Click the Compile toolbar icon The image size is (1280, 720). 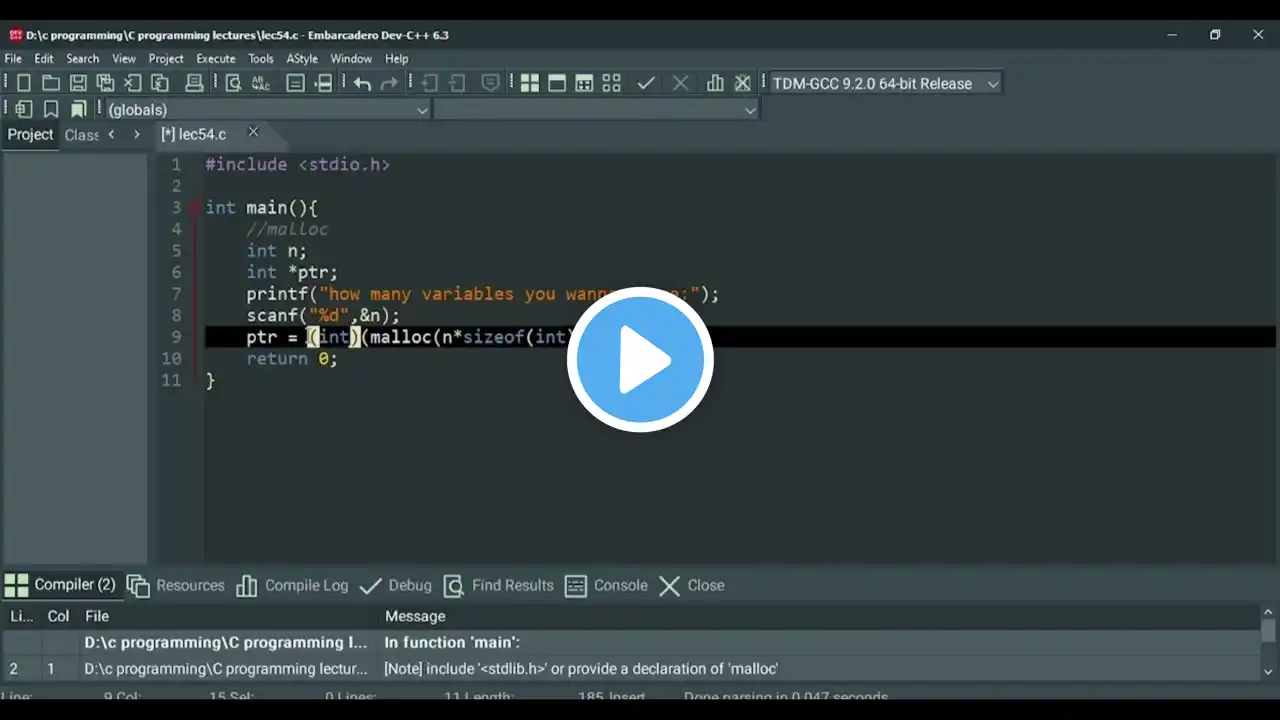530,83
